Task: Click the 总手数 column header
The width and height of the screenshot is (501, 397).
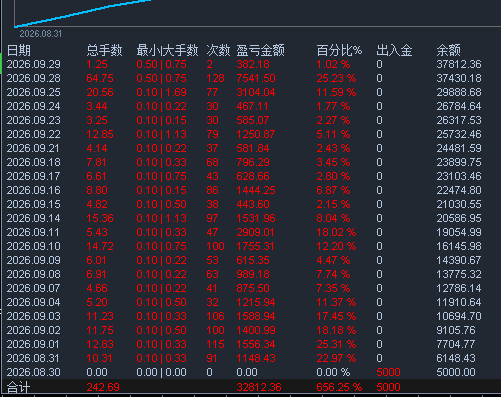Action: pos(104,51)
